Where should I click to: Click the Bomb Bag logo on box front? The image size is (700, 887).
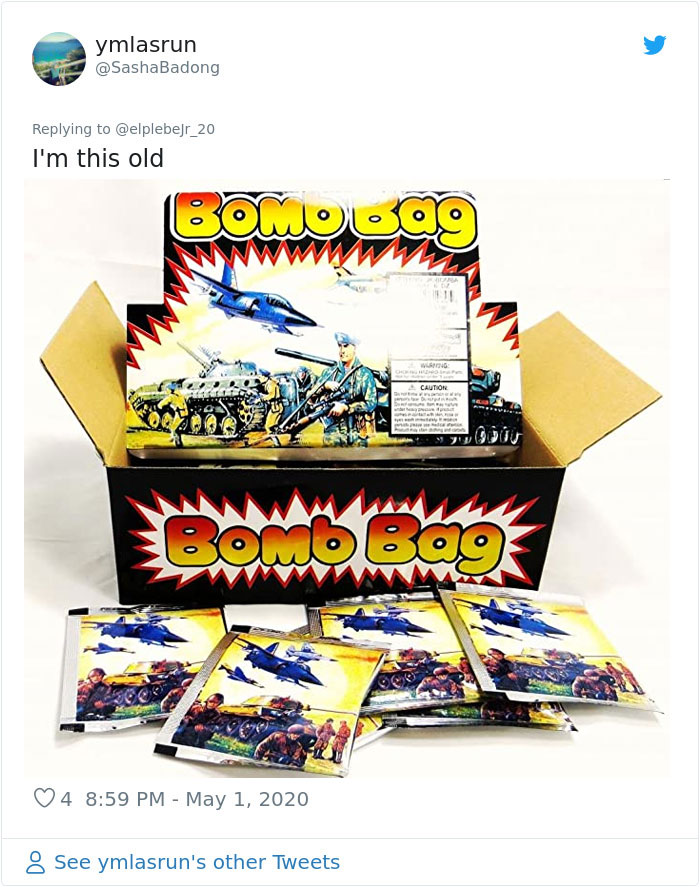[x=334, y=540]
